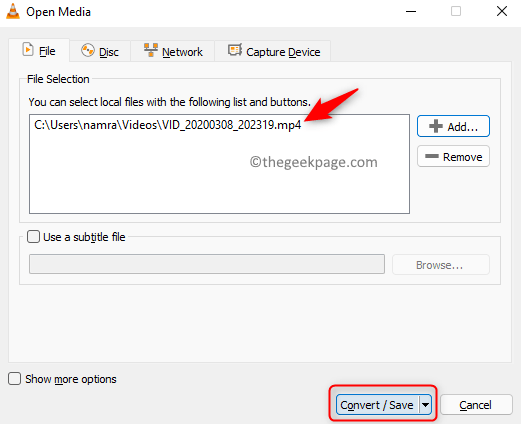The height and width of the screenshot is (424, 521).
Task: Close the Open Media dialog
Action: pos(502,12)
